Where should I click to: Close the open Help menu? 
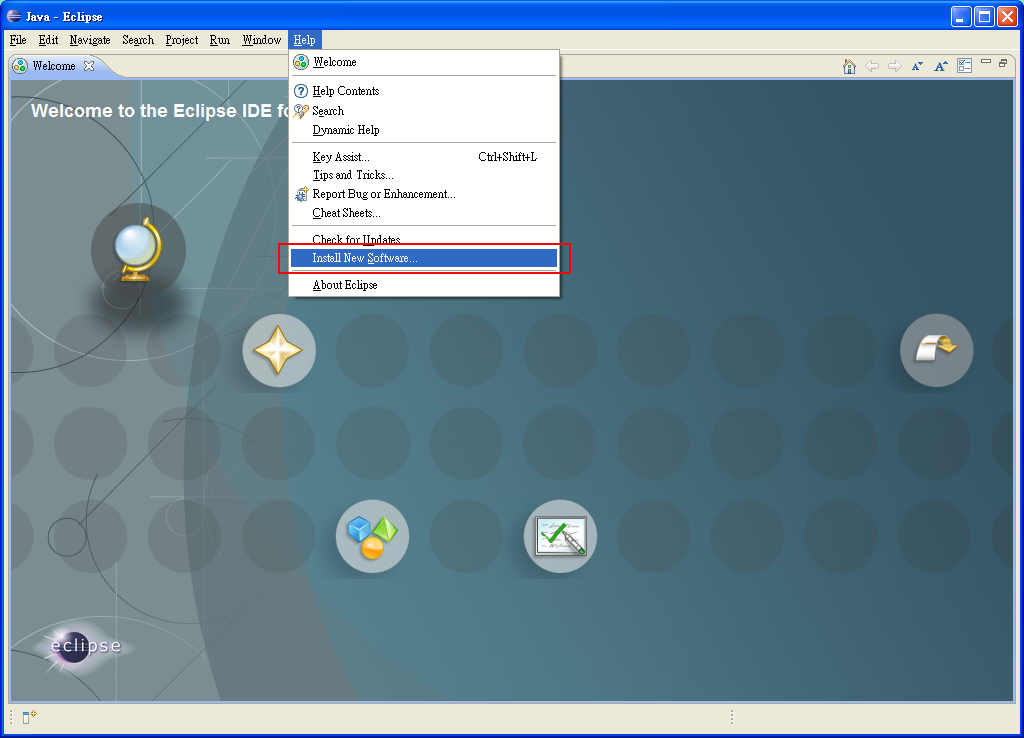pyautogui.click(x=304, y=40)
